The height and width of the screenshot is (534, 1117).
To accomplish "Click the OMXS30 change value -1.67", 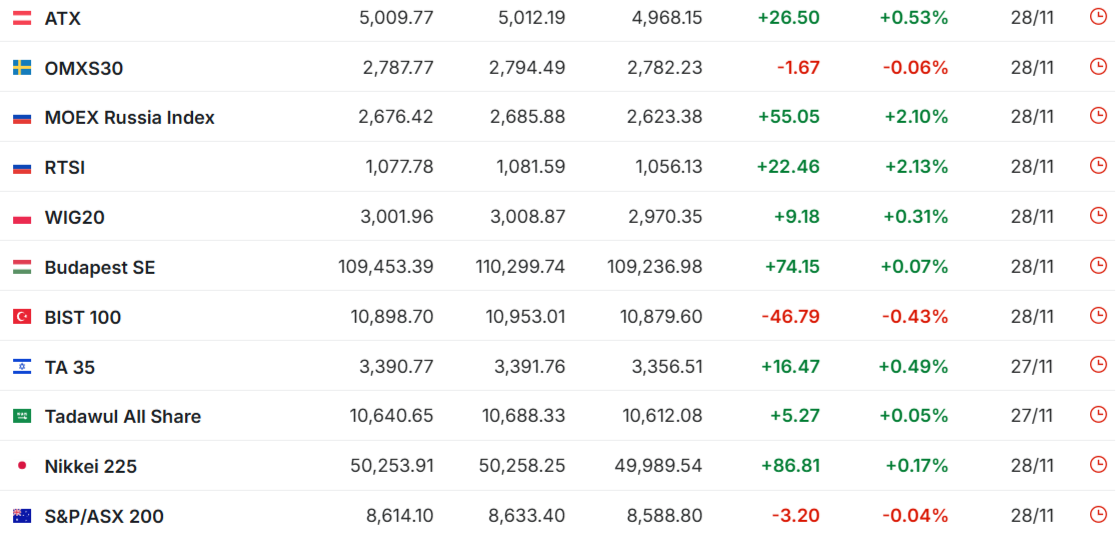I will [x=798, y=68].
